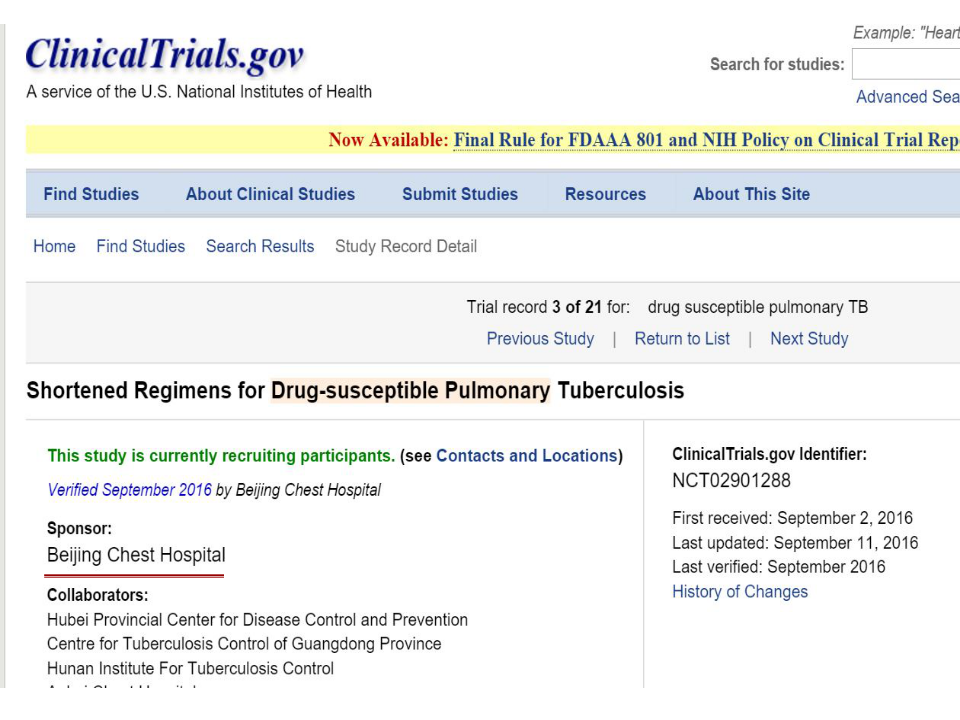Click the NCT02901288 identifier text
Viewport: 960px width, 720px height.
click(731, 480)
